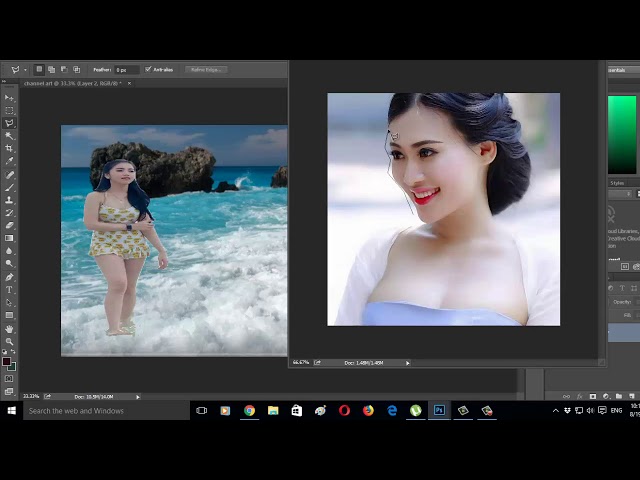Select the Gradient tool
The height and width of the screenshot is (480, 640).
point(9,238)
